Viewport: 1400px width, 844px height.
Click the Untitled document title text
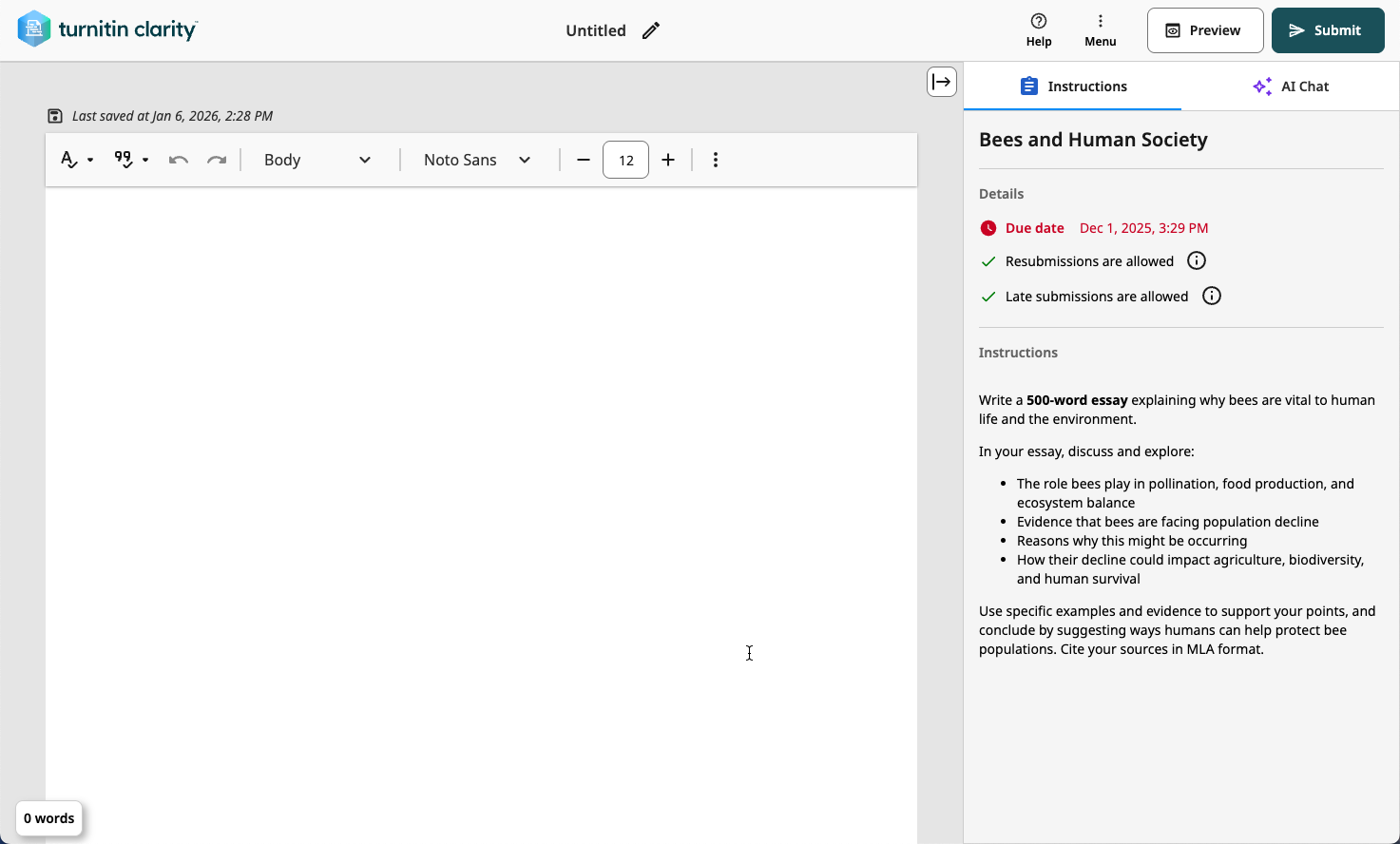coord(596,30)
